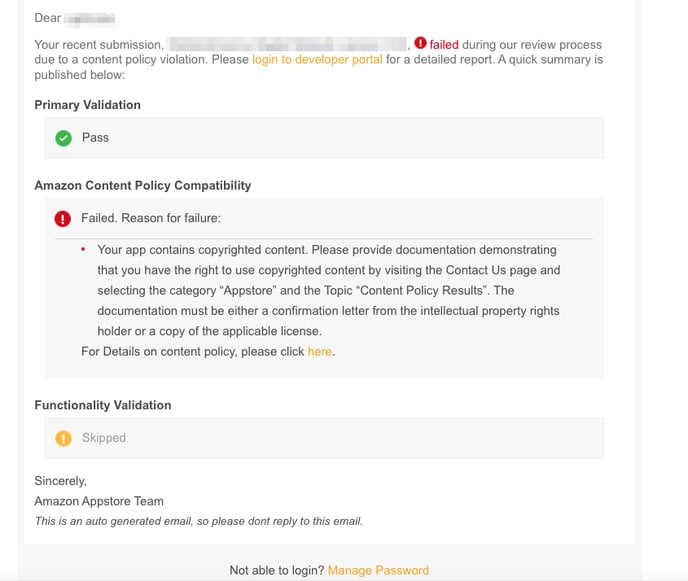The height and width of the screenshot is (581, 688).
Task: Click the copyrighted content failure paragraph
Action: pos(328,290)
